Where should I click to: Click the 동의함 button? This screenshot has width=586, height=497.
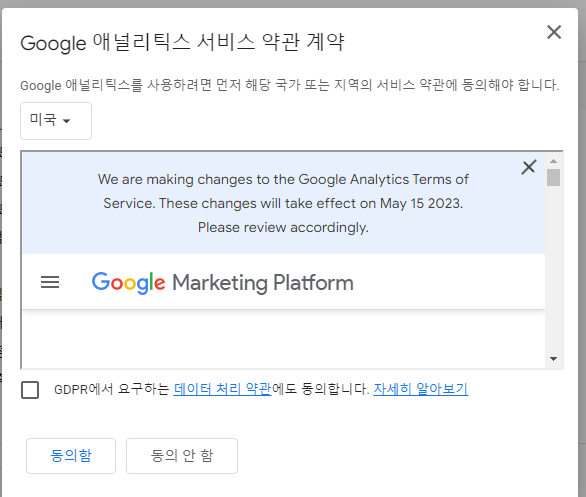71,456
